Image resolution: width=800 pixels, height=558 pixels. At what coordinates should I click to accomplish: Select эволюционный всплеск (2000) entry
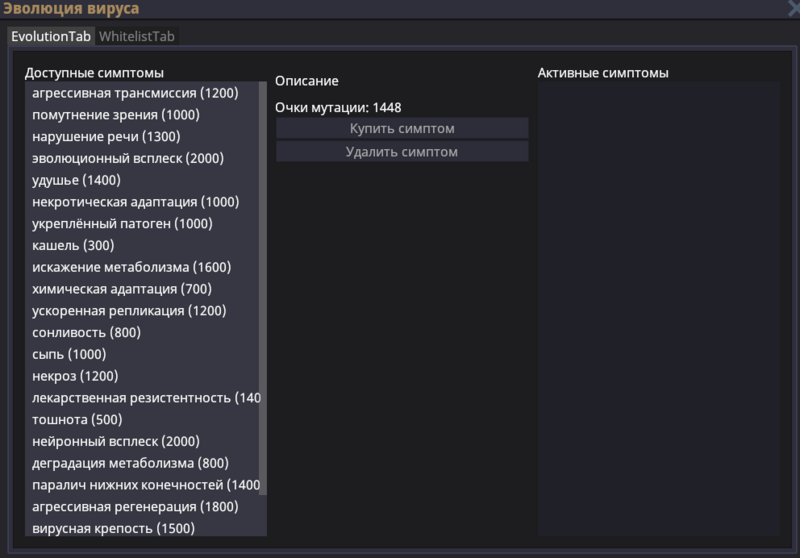(128, 158)
